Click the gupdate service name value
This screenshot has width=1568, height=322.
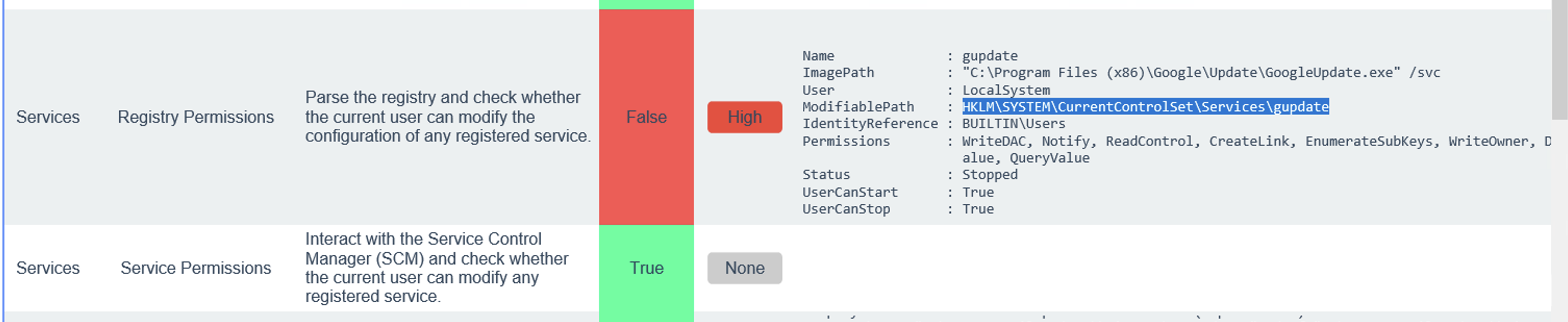coord(989,56)
